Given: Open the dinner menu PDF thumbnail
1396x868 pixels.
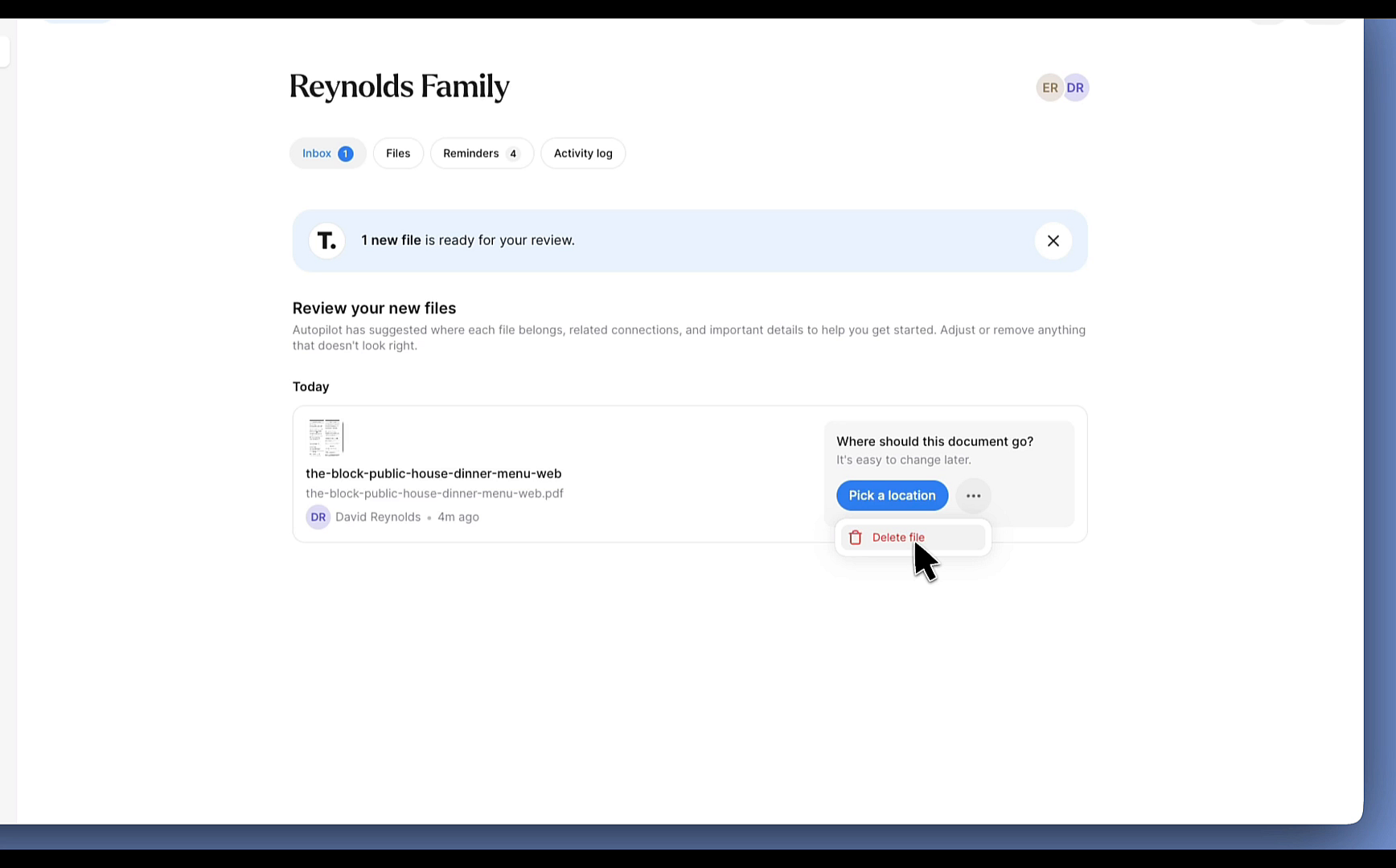Looking at the screenshot, I should tap(326, 438).
